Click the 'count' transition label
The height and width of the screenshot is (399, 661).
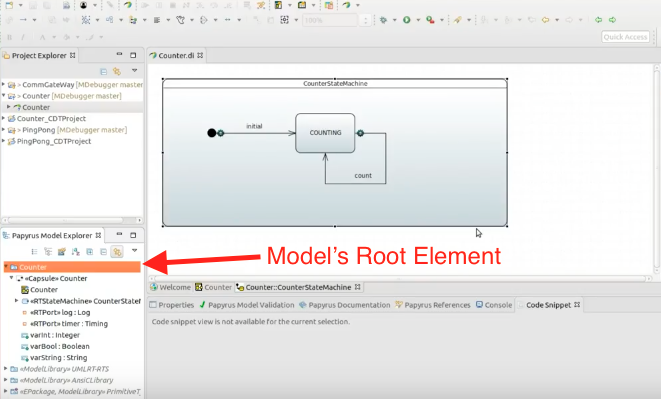pos(363,175)
